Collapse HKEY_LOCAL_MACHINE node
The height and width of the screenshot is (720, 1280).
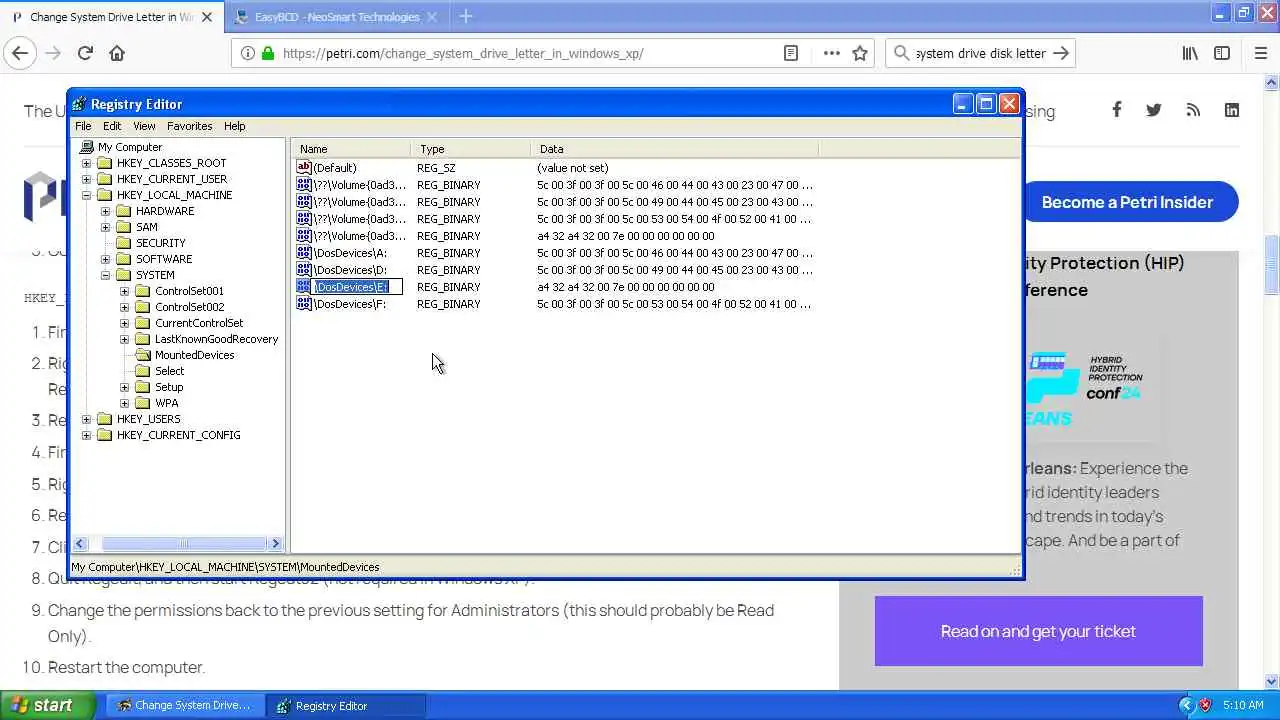86,195
